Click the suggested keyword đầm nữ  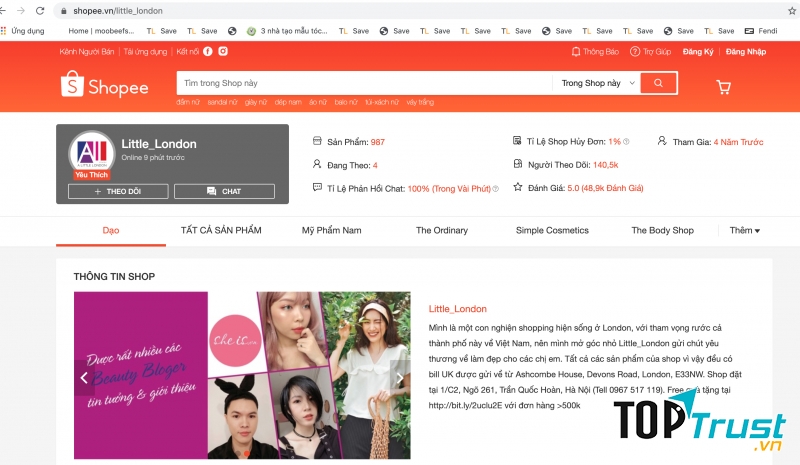tap(188, 102)
